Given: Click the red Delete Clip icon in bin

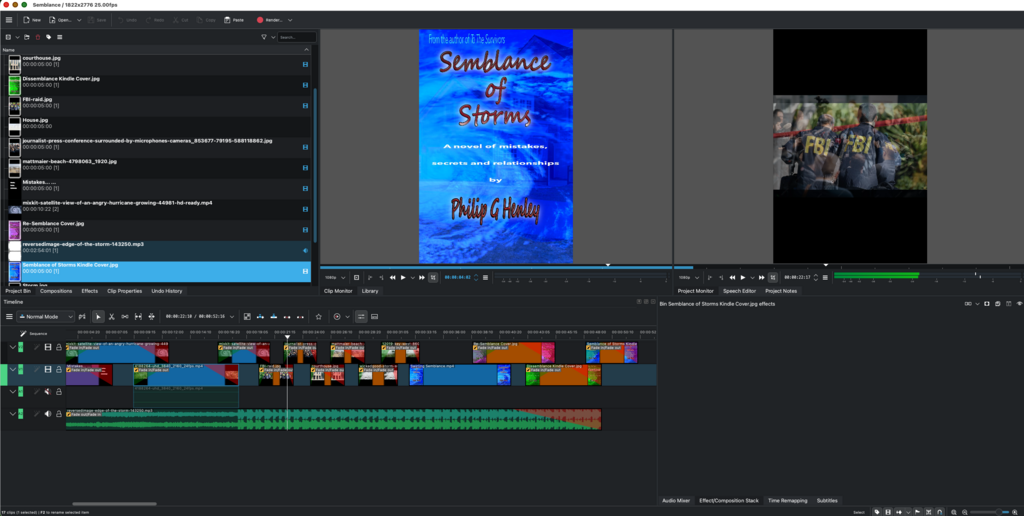Looking at the screenshot, I should coord(37,37).
